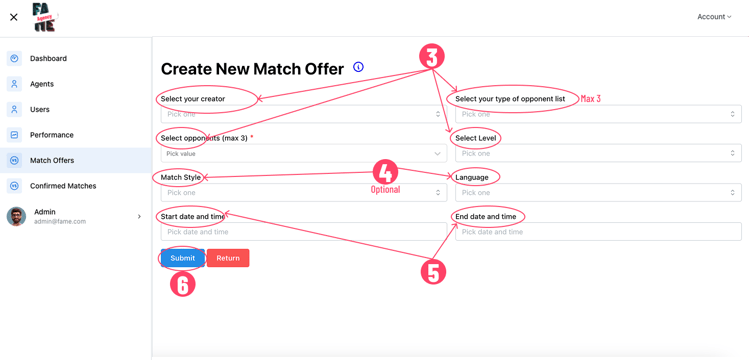Click the blue info icon beside title
This screenshot has width=749, height=360.
[358, 67]
